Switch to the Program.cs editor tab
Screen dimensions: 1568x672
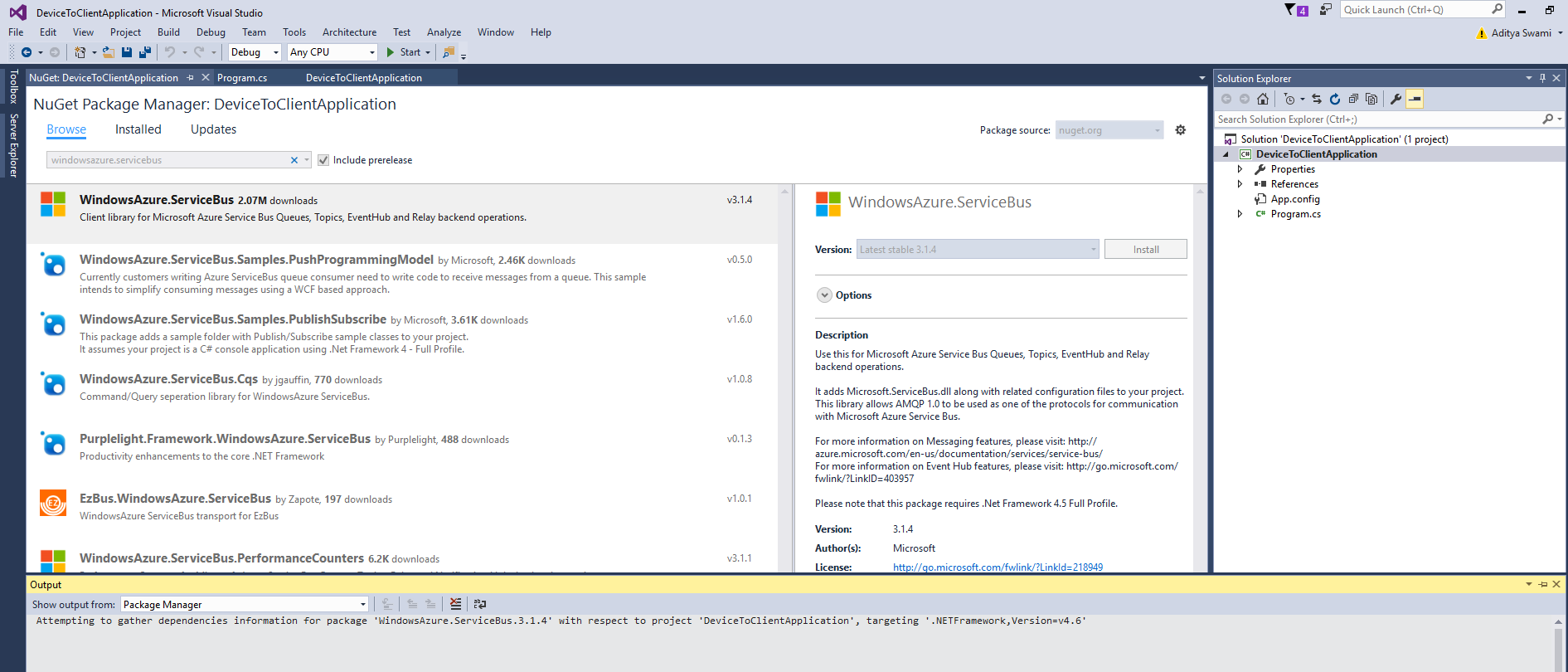pos(242,78)
